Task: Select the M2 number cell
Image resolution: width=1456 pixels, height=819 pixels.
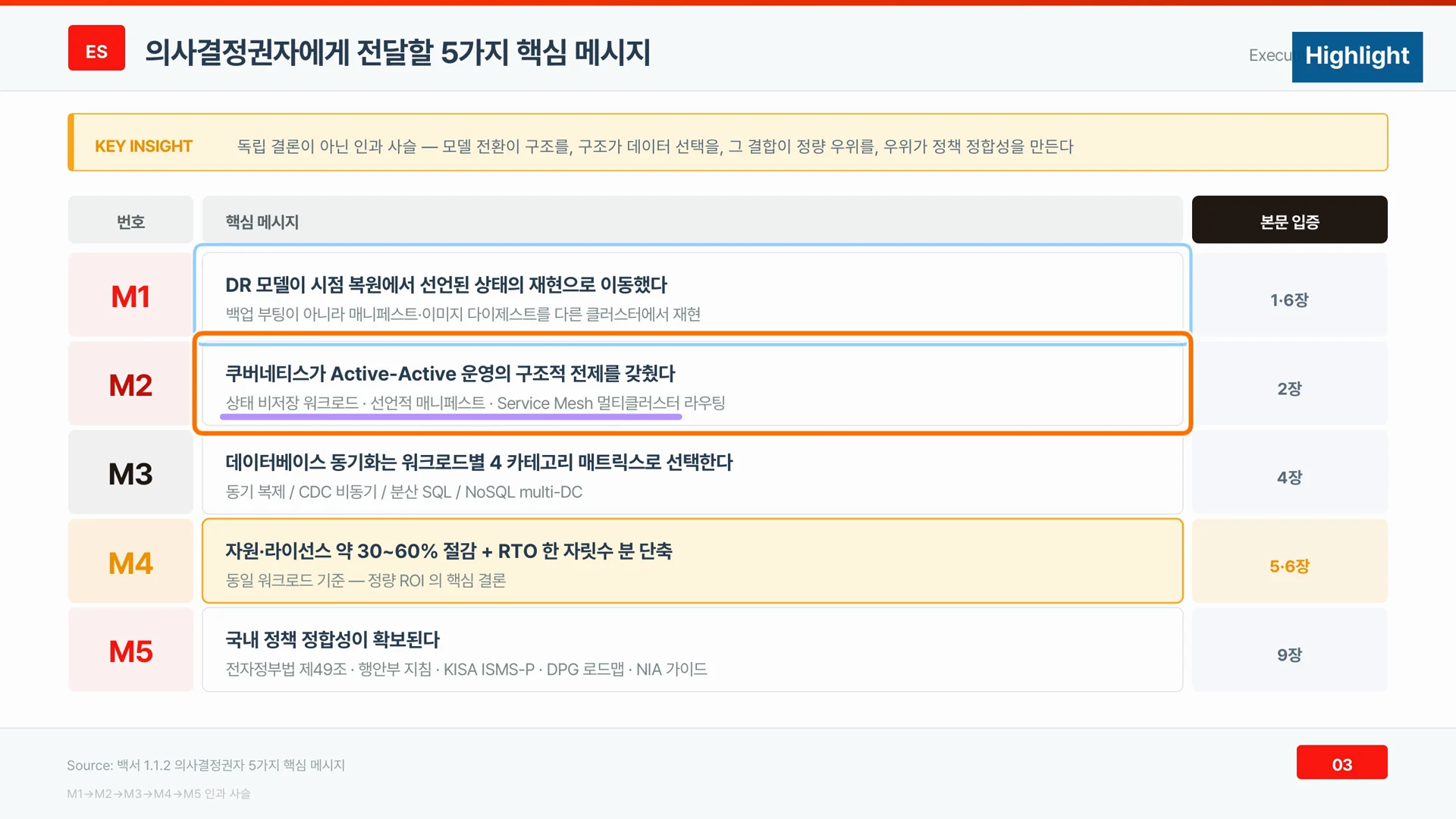Action: point(130,384)
